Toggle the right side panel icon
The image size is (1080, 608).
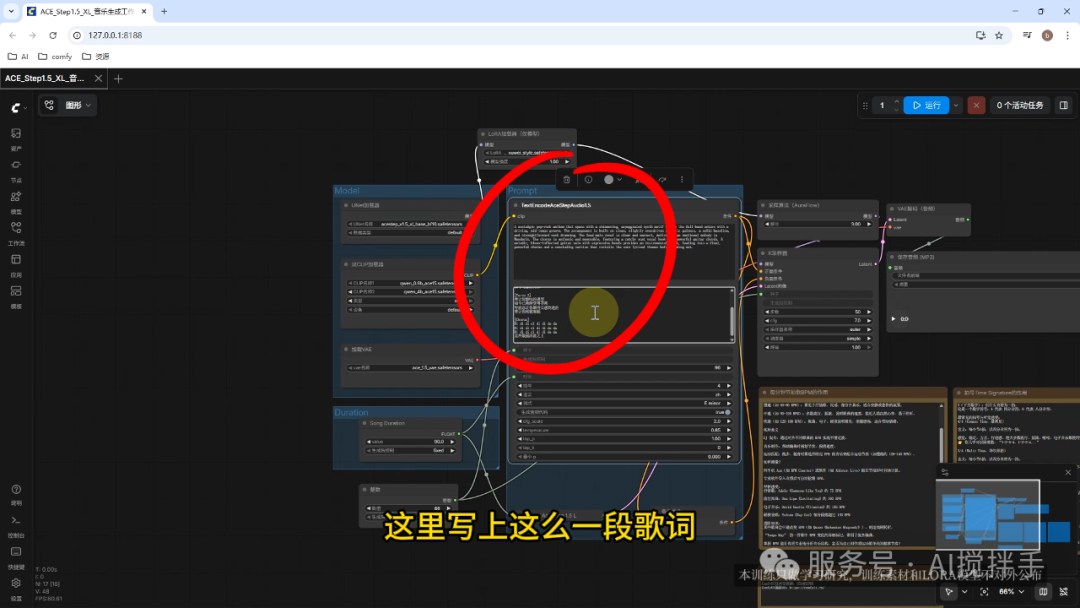coord(1063,105)
